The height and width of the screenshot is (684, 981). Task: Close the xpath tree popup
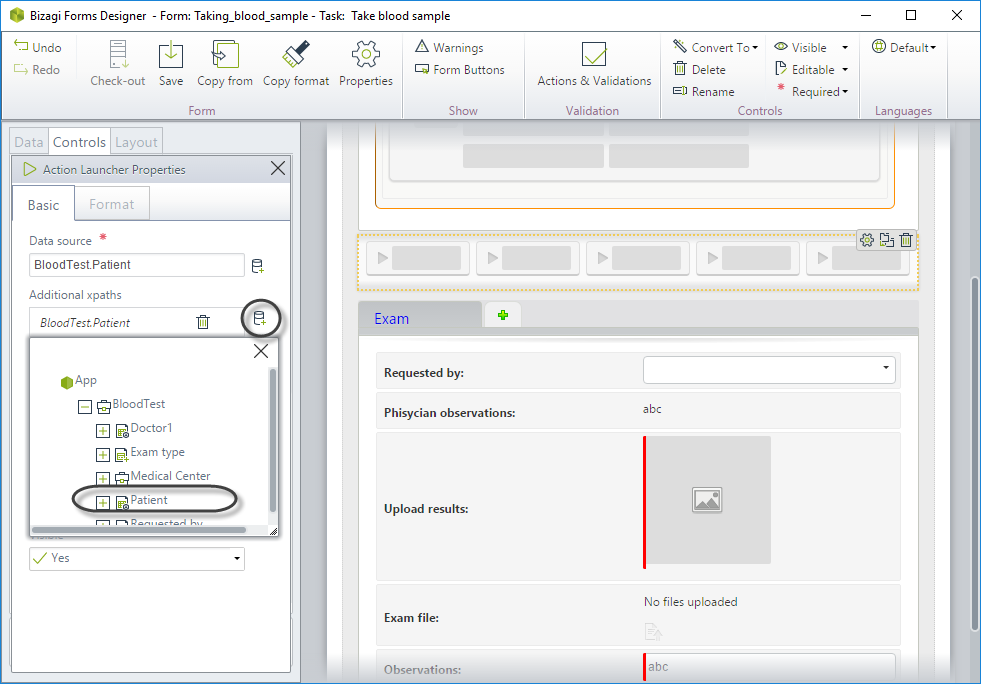[261, 351]
